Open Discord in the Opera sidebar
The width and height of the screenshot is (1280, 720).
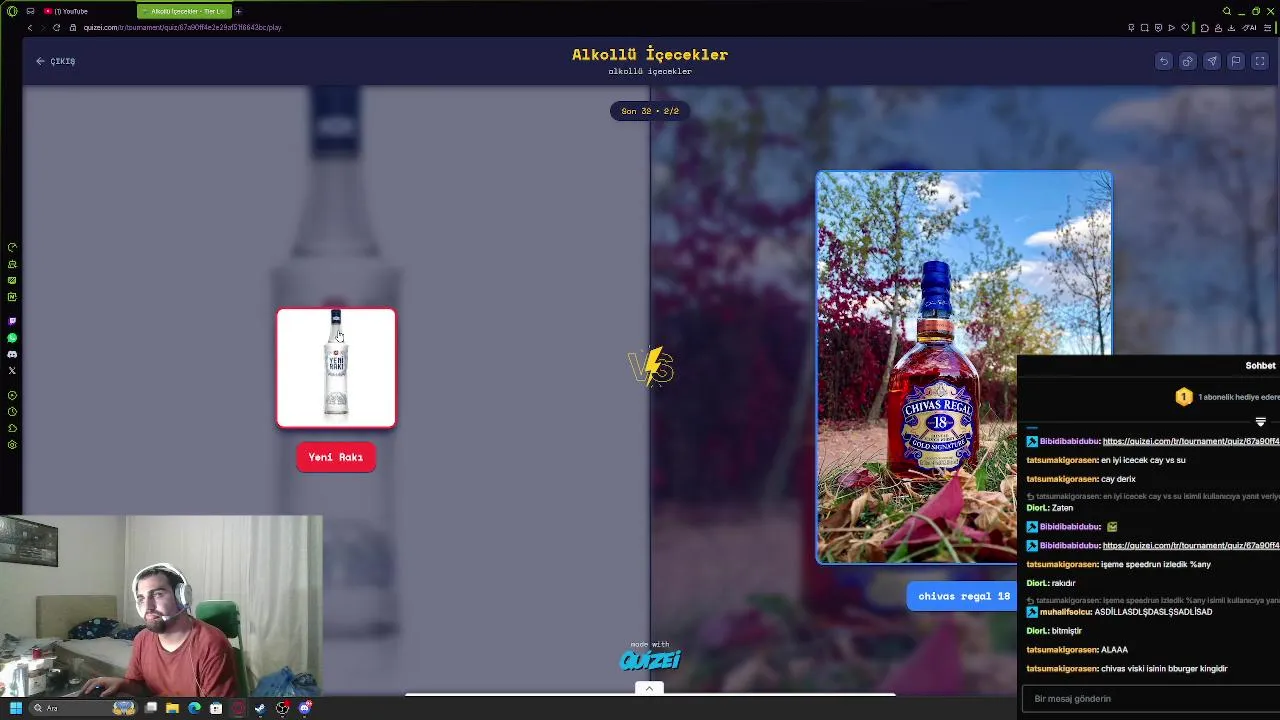(12, 354)
